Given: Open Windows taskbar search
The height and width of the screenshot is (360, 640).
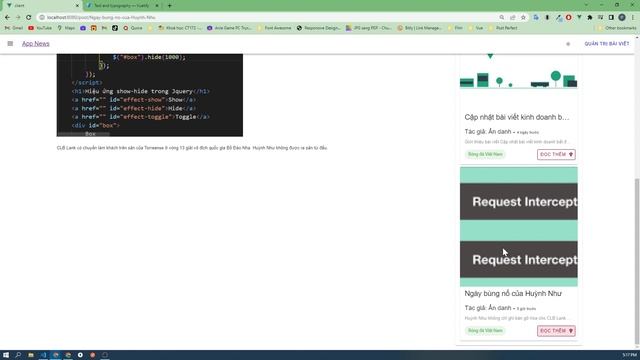Looking at the screenshot, I should point(18,355).
